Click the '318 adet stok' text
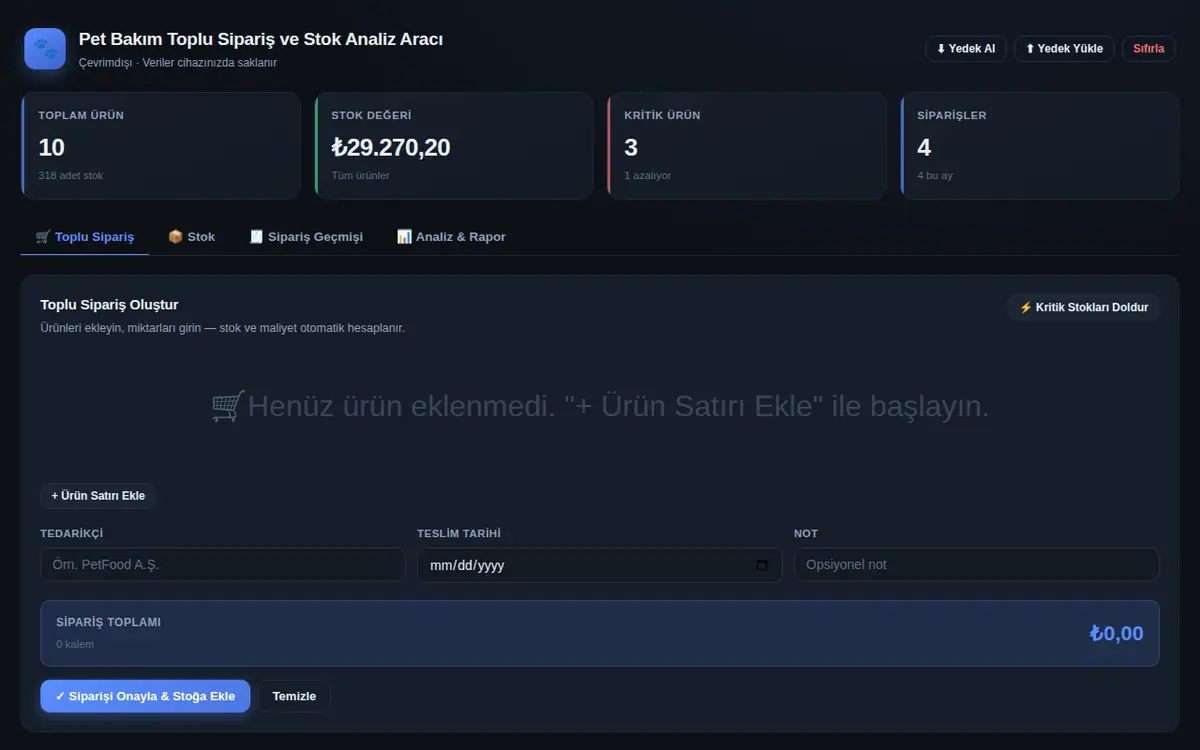 (71, 175)
